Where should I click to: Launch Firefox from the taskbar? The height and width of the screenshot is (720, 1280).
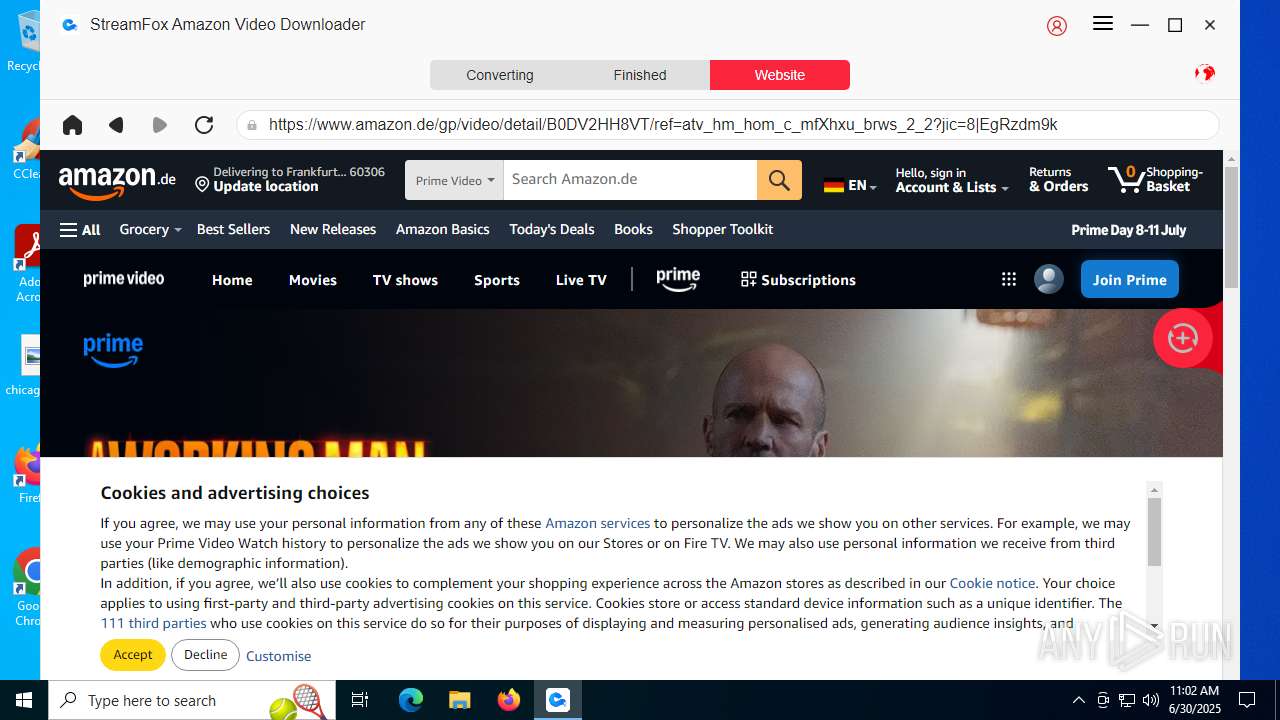[x=509, y=700]
